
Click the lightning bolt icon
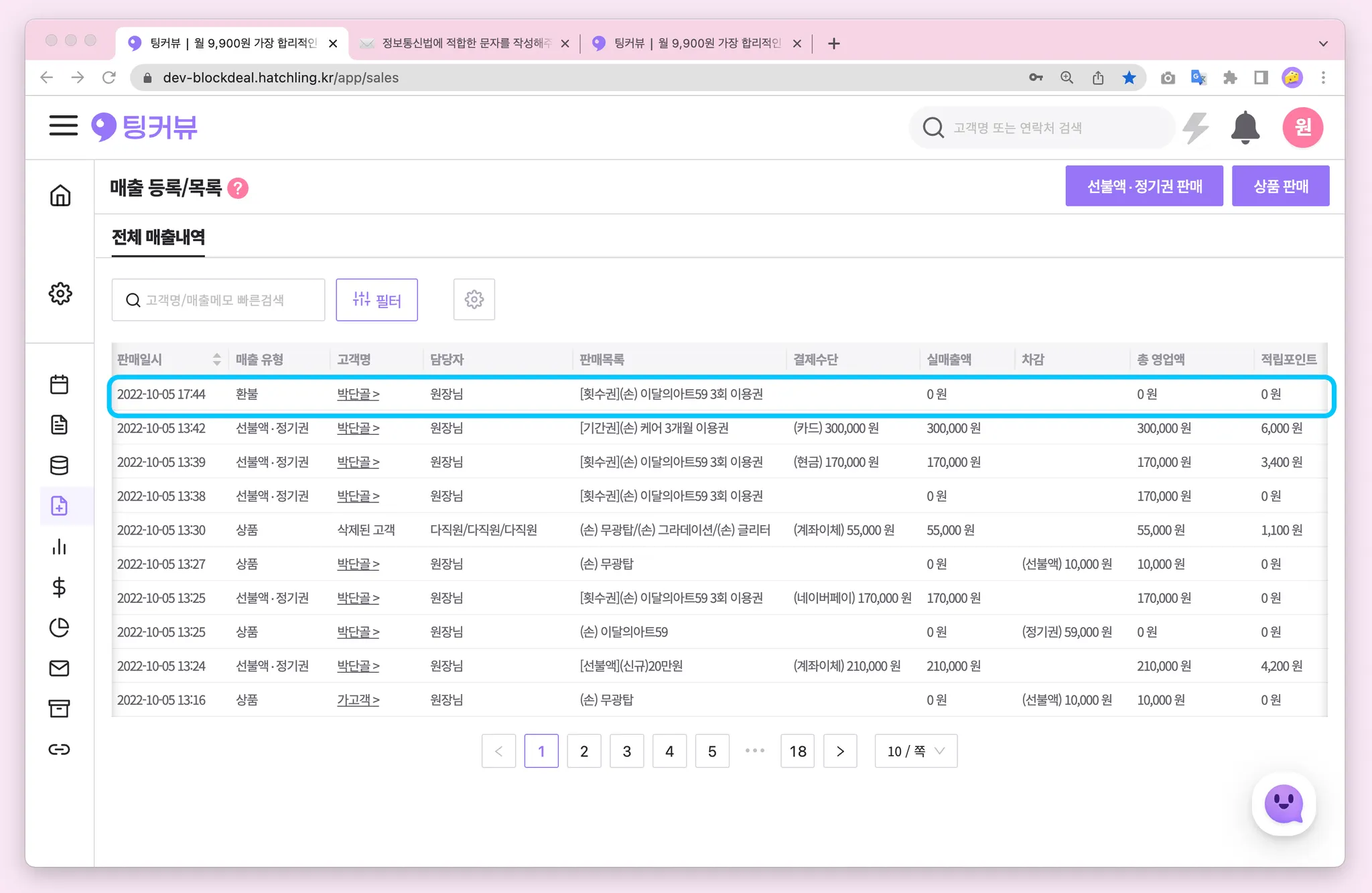tap(1196, 127)
